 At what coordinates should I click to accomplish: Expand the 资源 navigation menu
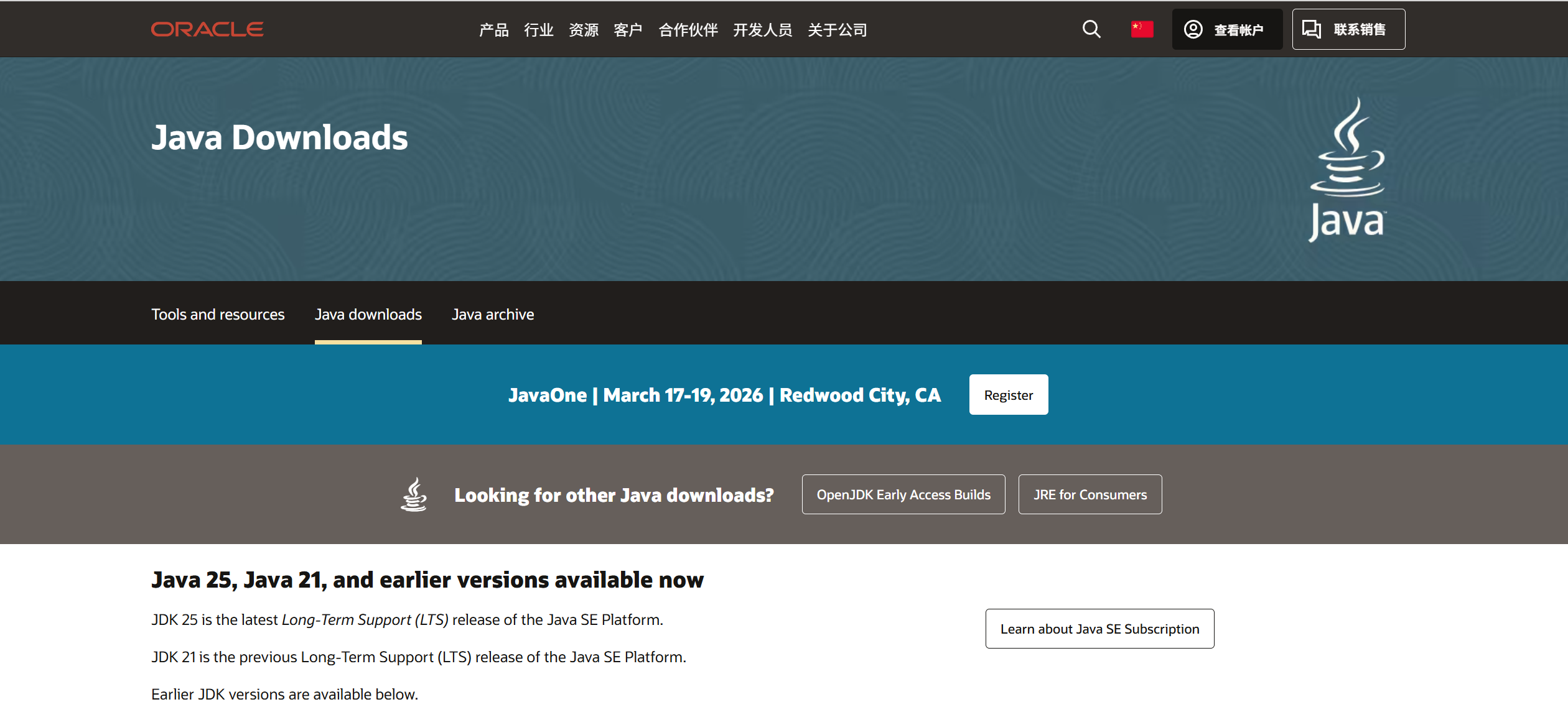coord(584,30)
